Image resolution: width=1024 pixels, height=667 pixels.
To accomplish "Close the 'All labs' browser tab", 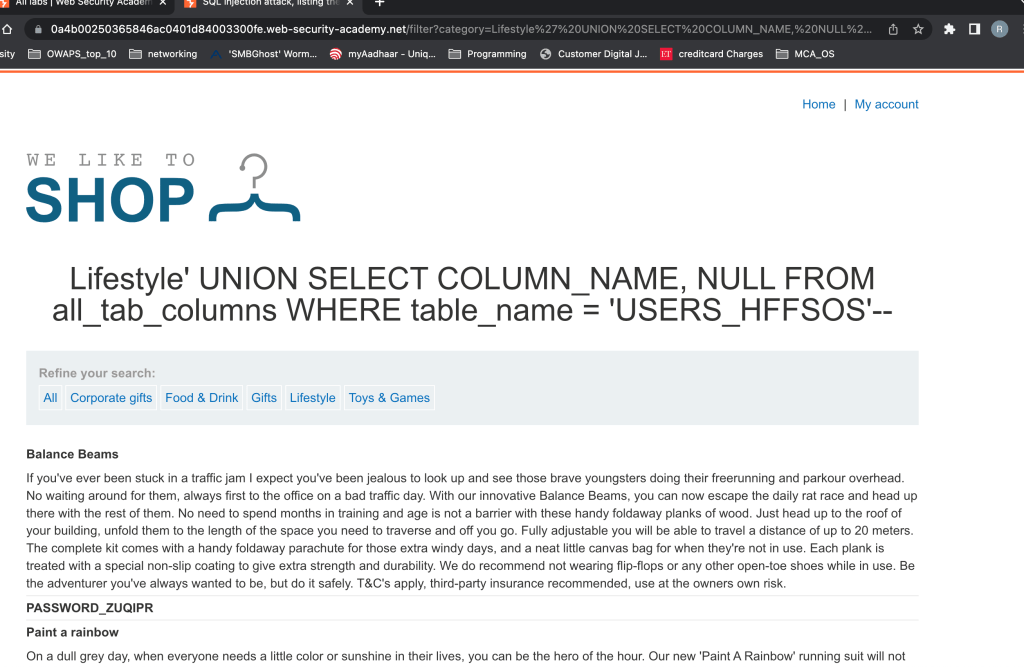I will click(163, 4).
